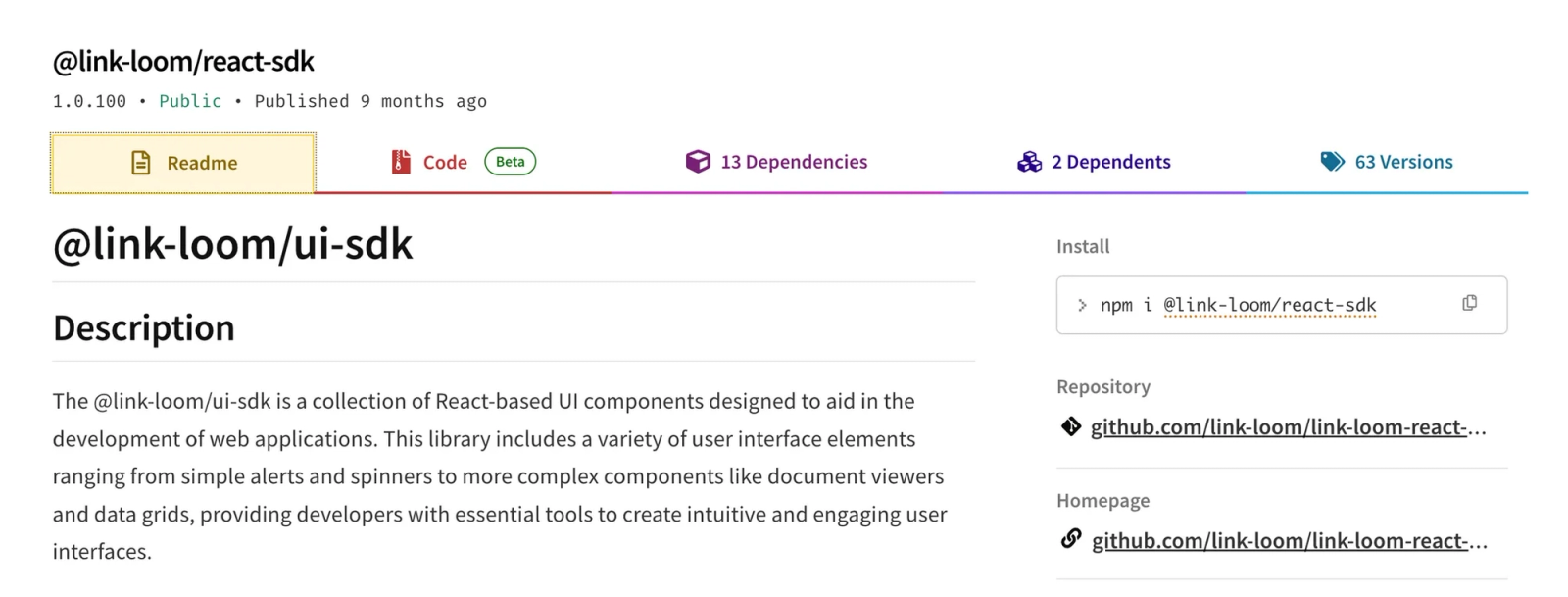
Task: Click the @link-loom/ui-sdk readme heading
Action: (233, 244)
